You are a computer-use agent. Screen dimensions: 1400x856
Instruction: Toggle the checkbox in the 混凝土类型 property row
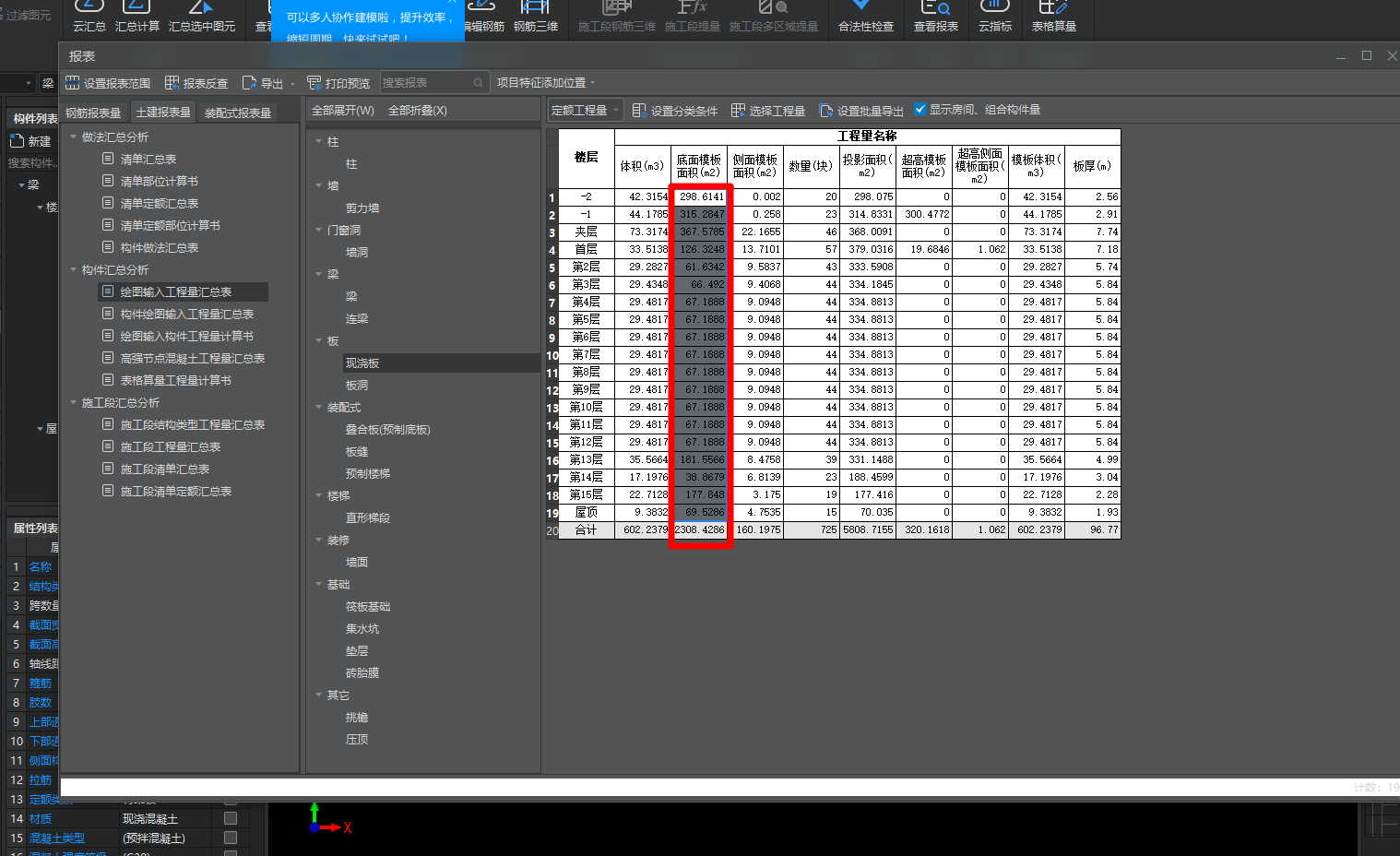[x=231, y=838]
